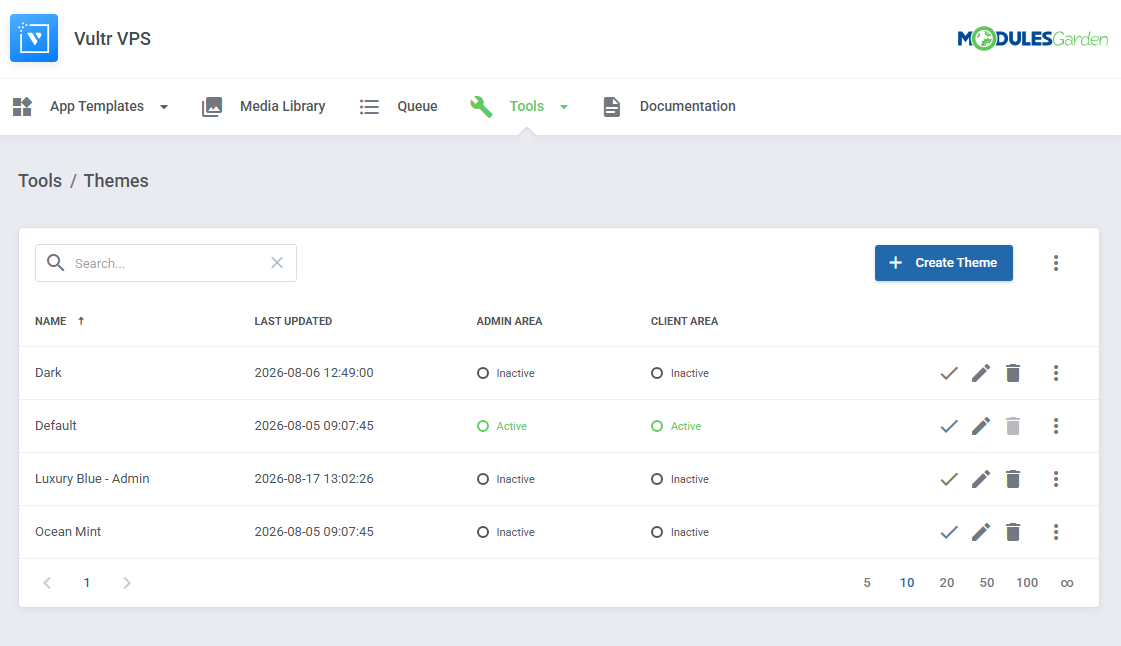Open more actions for Dark theme
Viewport: 1121px width, 646px height.
1055,373
